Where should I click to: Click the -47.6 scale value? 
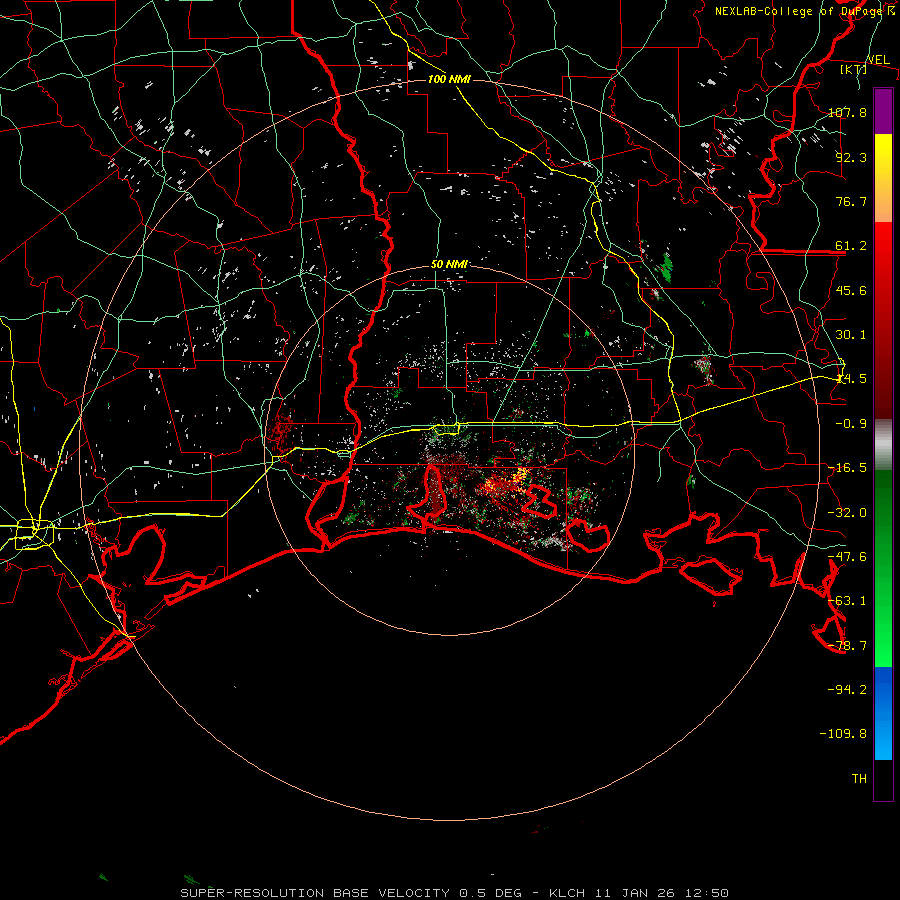pos(848,557)
